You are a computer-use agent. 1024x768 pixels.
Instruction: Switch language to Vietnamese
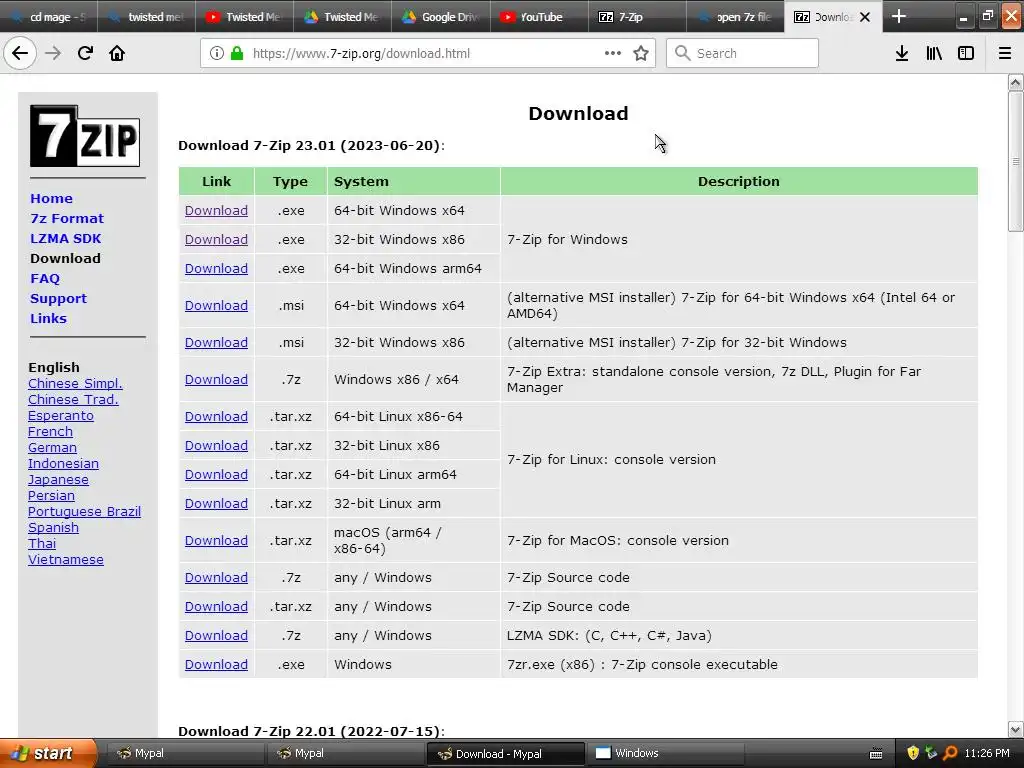pyautogui.click(x=65, y=560)
